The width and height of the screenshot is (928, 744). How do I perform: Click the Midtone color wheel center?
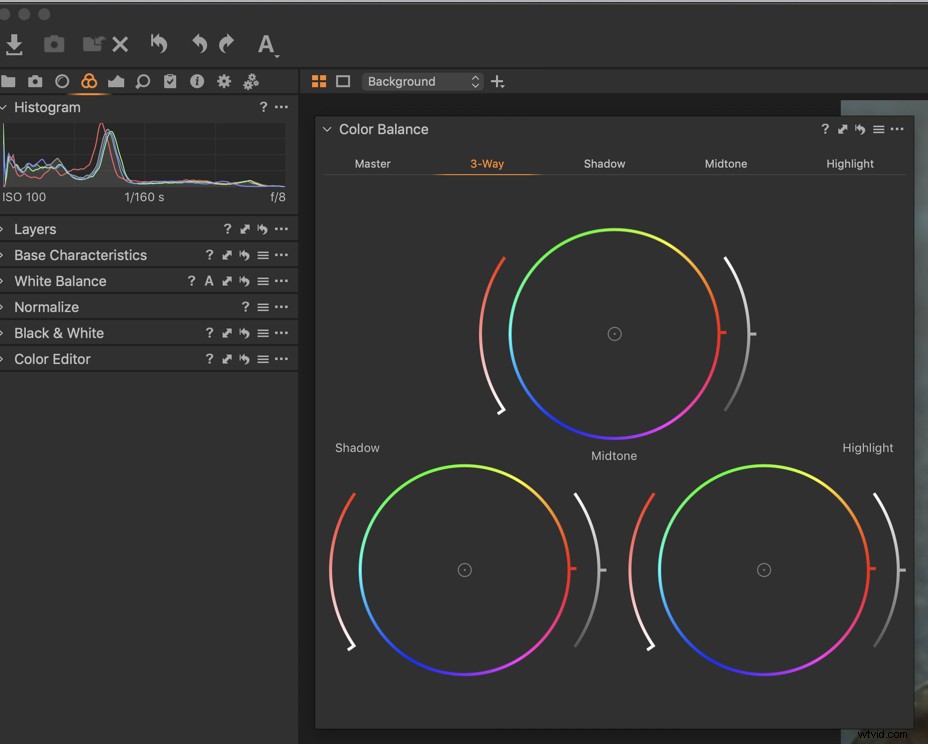point(614,334)
